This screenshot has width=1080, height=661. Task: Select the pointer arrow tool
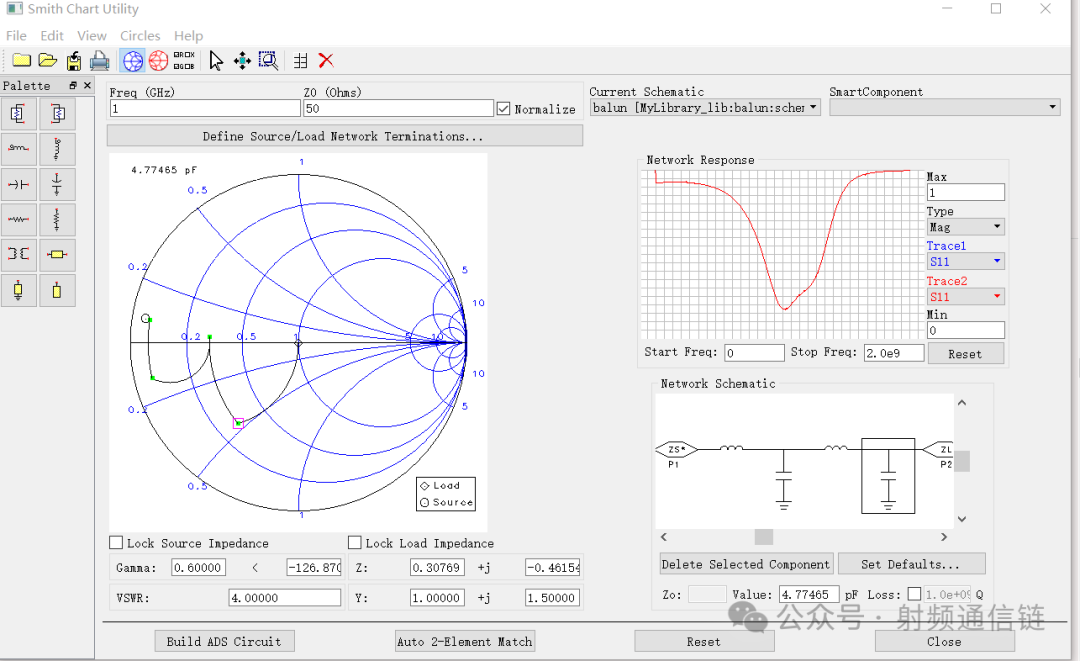(x=216, y=61)
